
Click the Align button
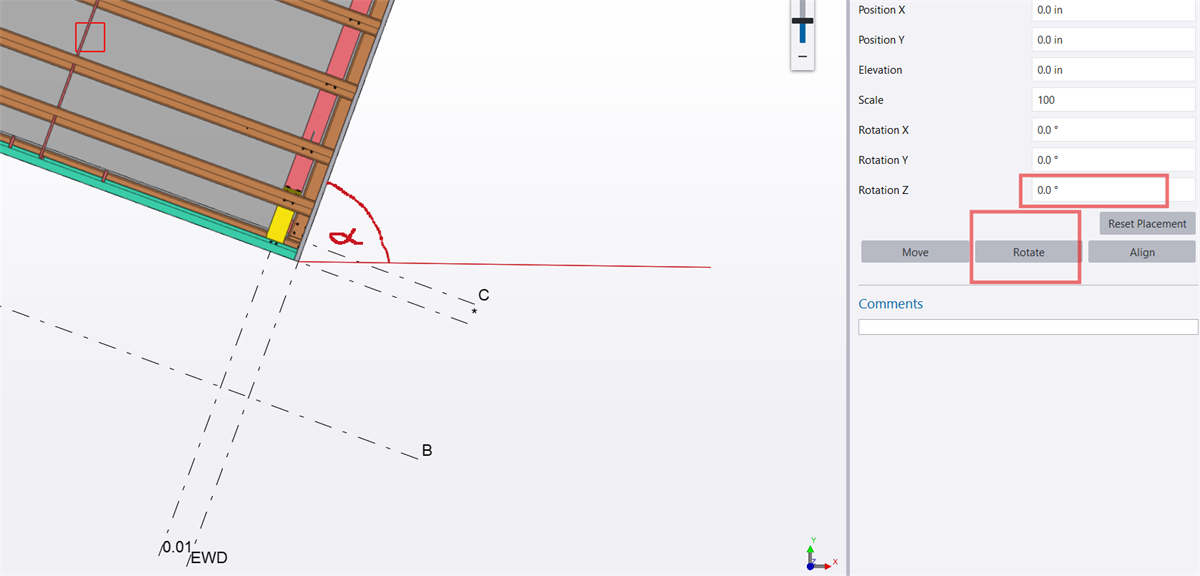[1141, 252]
